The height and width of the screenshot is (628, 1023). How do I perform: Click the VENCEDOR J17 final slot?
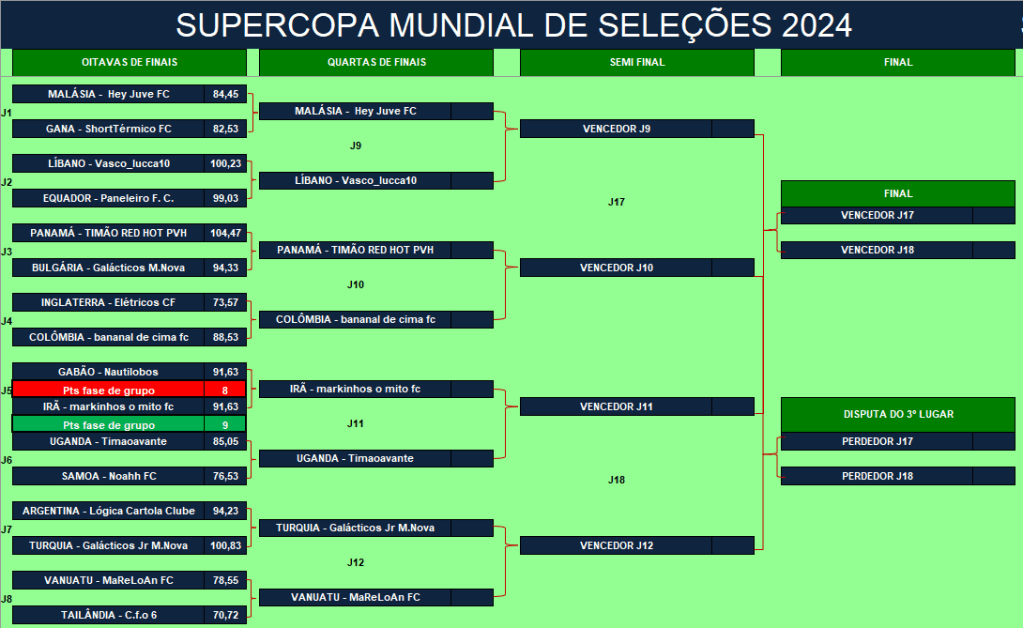pyautogui.click(x=877, y=215)
